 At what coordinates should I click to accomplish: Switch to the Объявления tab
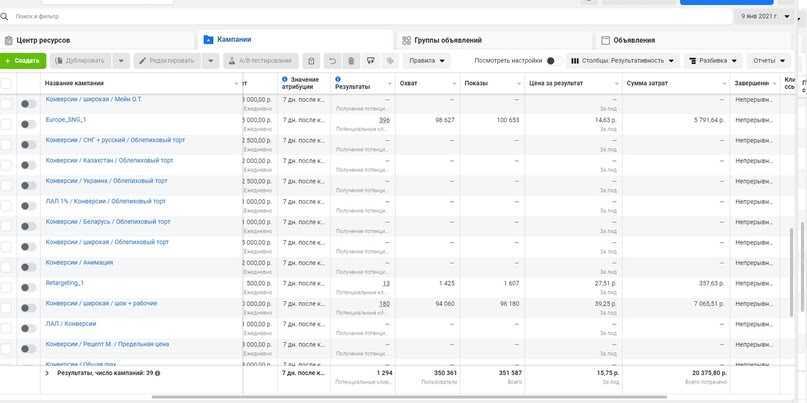click(x=633, y=40)
